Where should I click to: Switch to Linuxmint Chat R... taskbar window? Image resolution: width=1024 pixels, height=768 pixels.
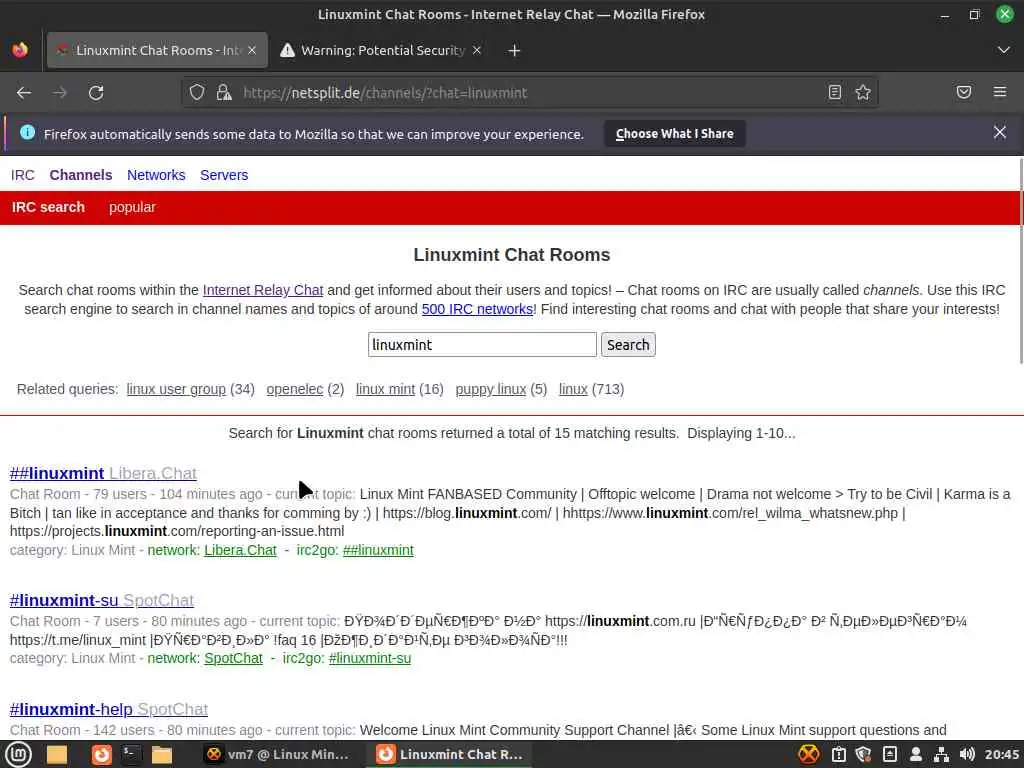pos(451,754)
